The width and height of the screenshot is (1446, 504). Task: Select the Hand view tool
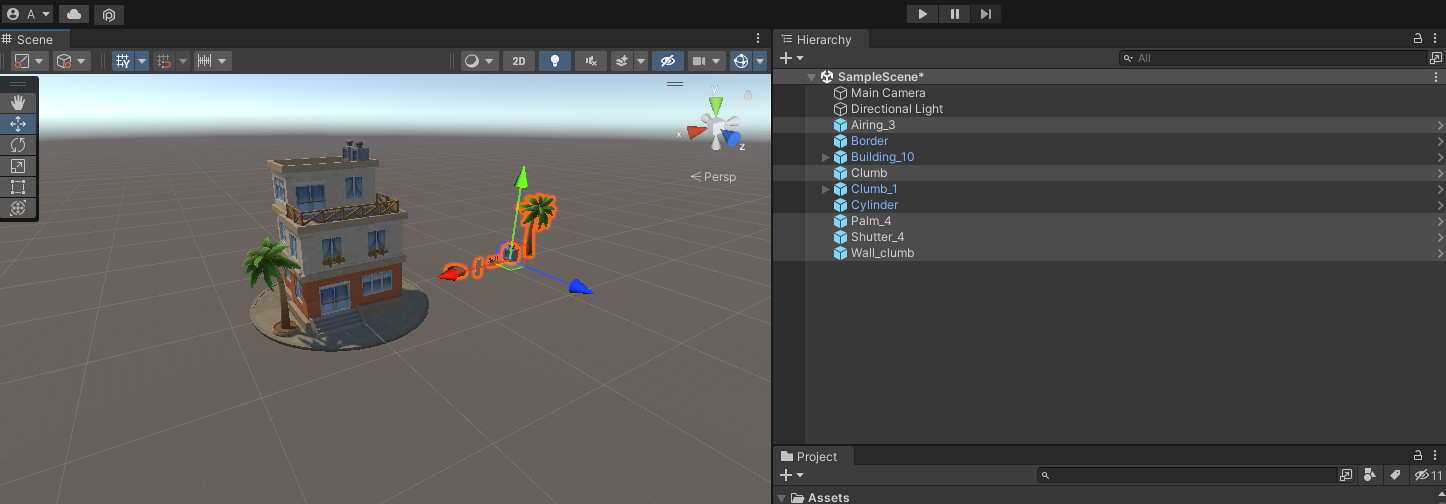(x=18, y=103)
